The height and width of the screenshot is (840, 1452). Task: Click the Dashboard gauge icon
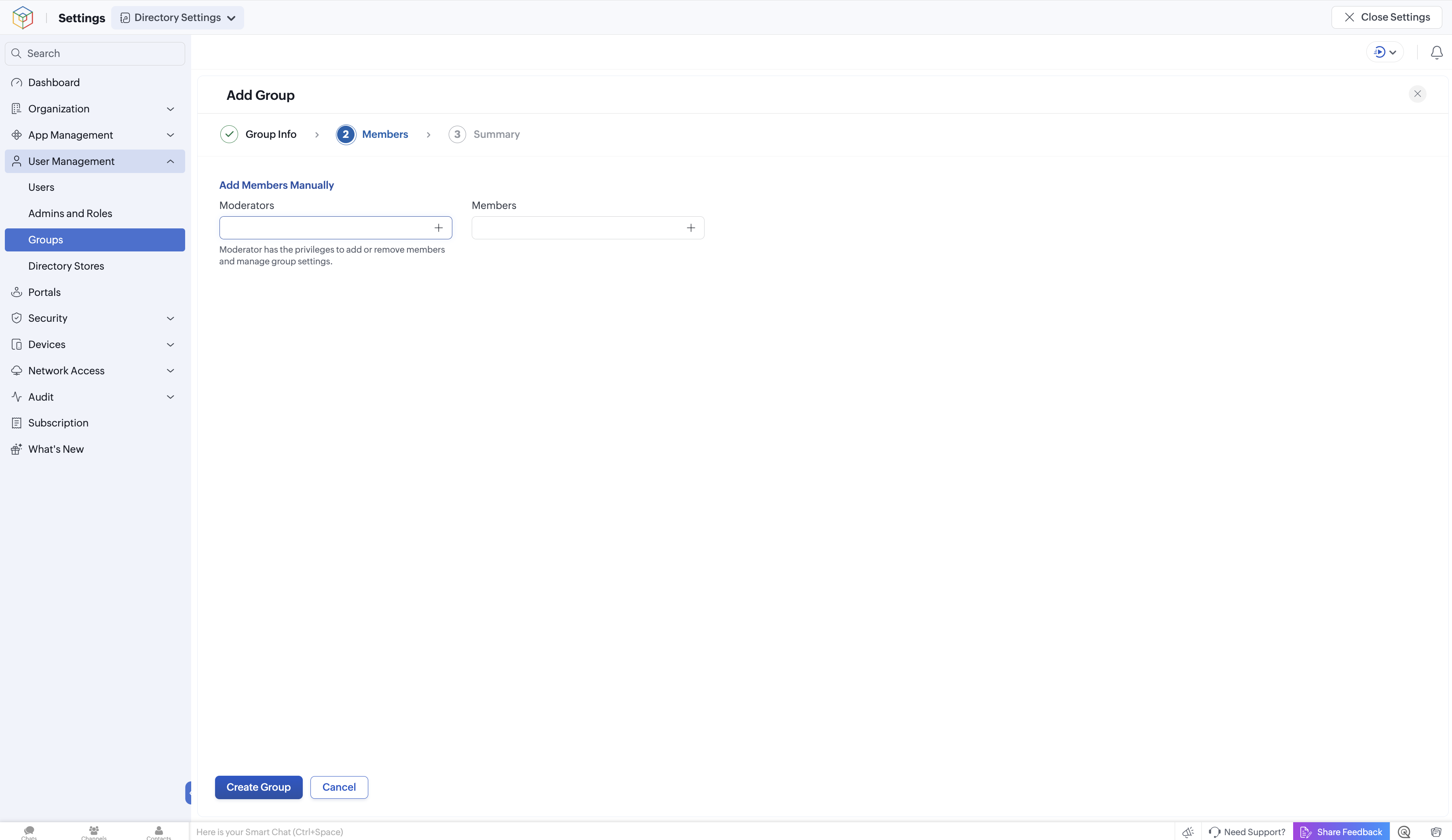click(x=17, y=82)
